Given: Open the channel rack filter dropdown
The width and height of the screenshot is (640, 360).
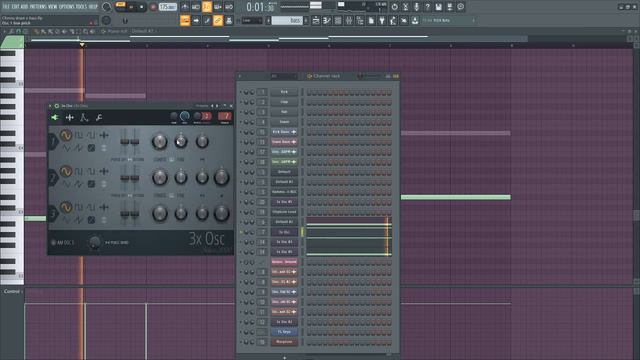Looking at the screenshot, I should click(284, 76).
